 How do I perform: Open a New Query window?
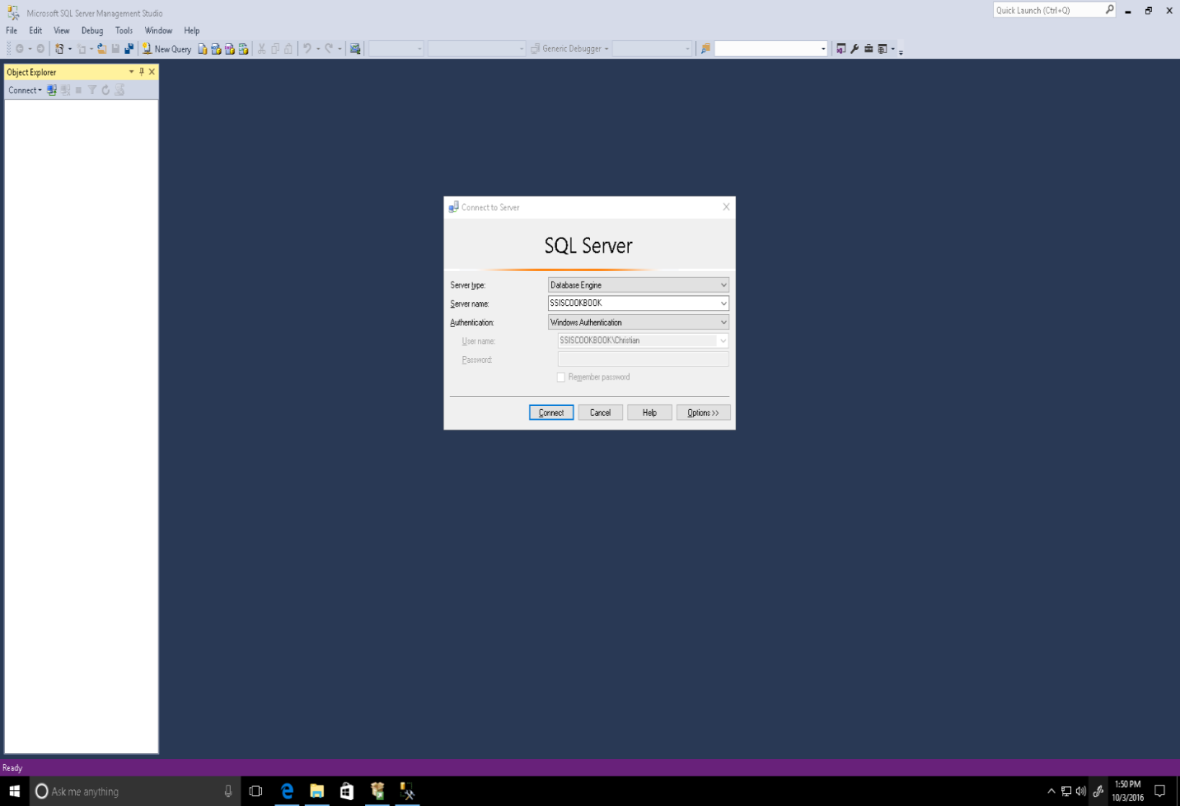[x=167, y=49]
